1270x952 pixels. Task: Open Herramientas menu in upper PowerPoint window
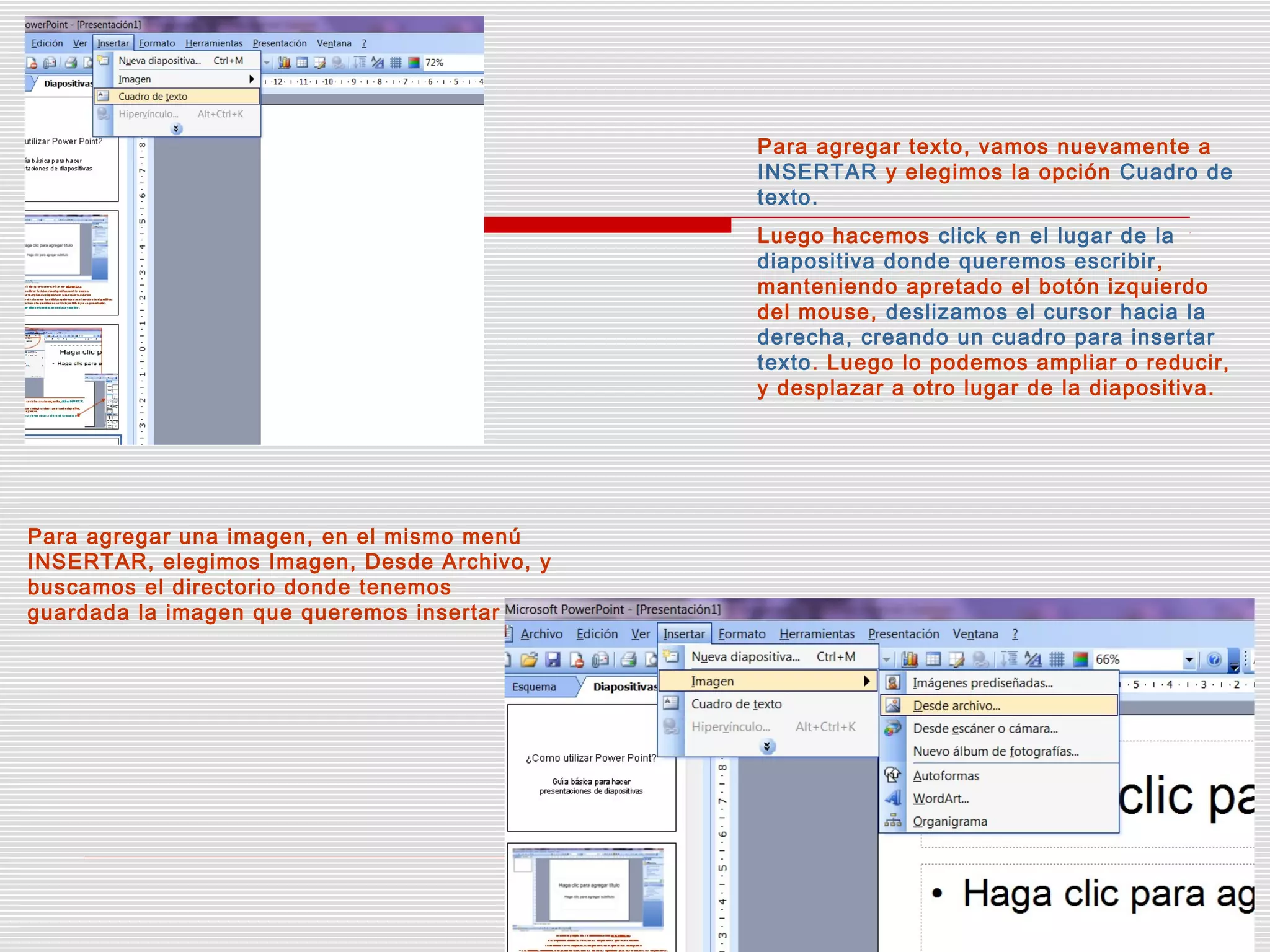(214, 43)
